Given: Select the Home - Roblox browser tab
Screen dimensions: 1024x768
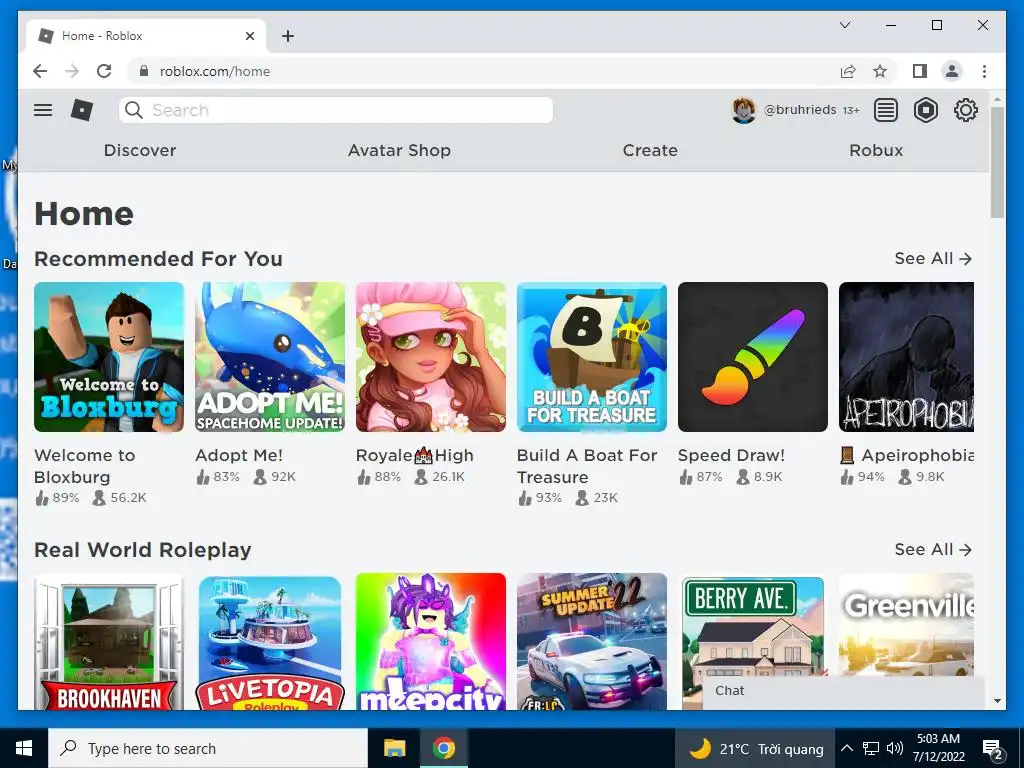Looking at the screenshot, I should (x=146, y=36).
